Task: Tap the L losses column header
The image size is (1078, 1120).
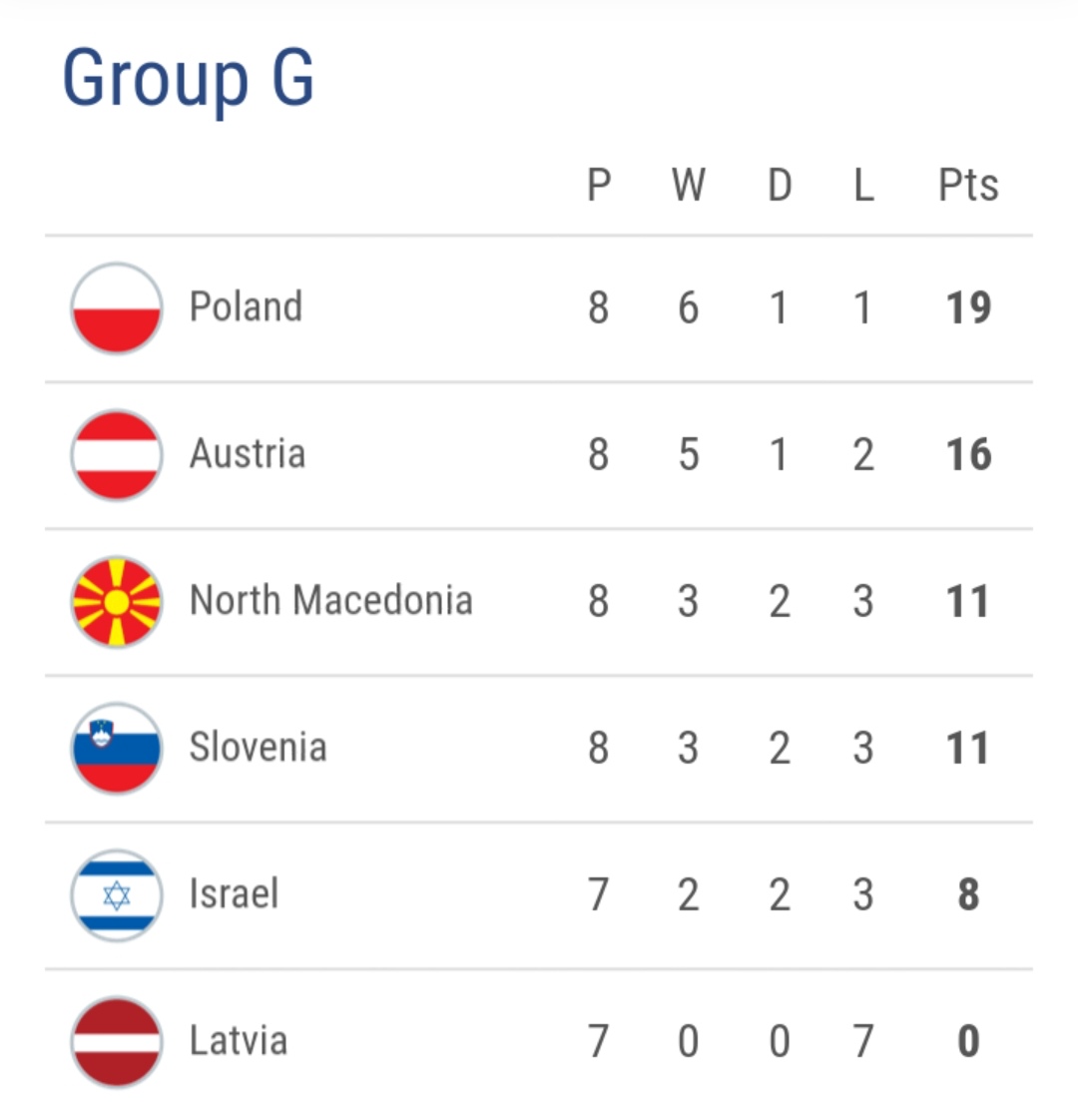Action: (x=863, y=186)
